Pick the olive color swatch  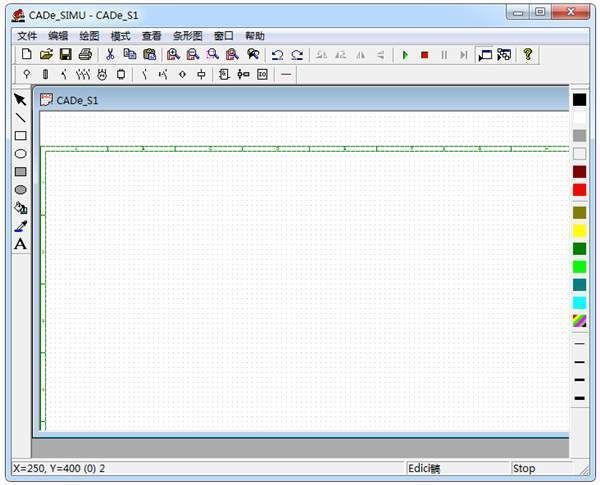(x=579, y=212)
